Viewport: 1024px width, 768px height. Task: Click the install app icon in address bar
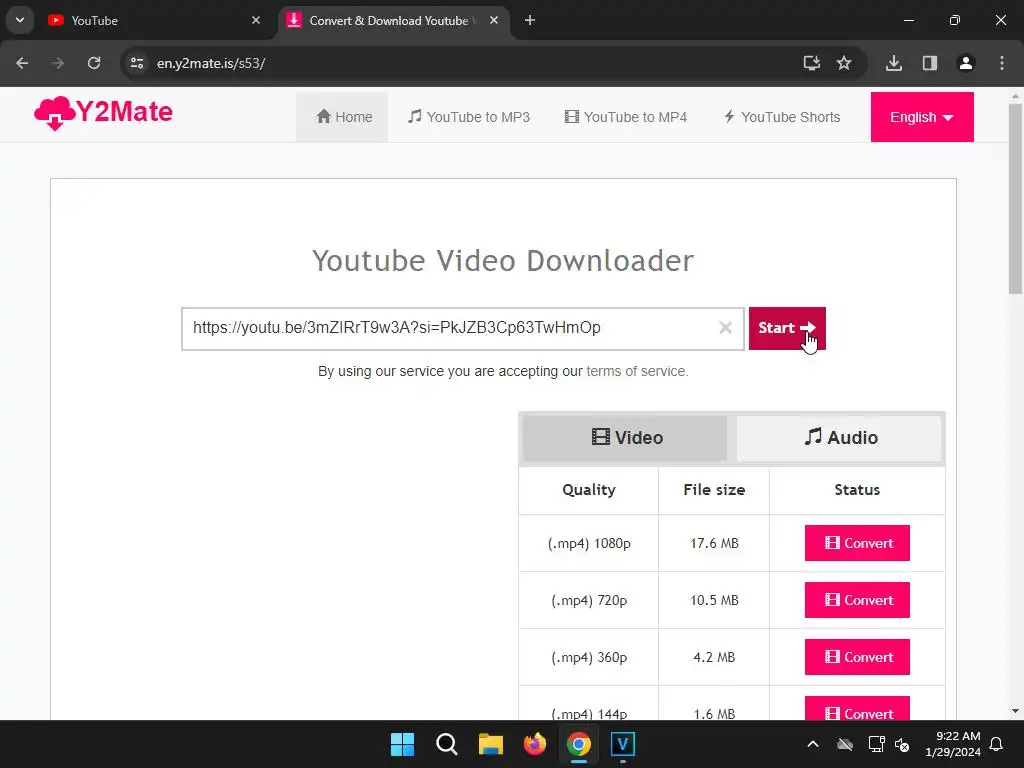coord(811,63)
